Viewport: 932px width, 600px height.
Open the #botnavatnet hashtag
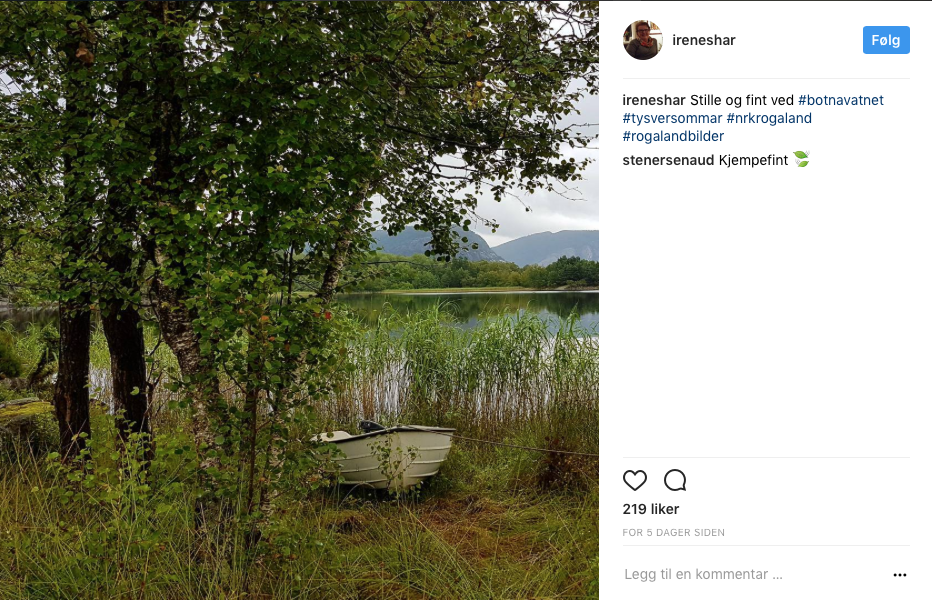[840, 100]
